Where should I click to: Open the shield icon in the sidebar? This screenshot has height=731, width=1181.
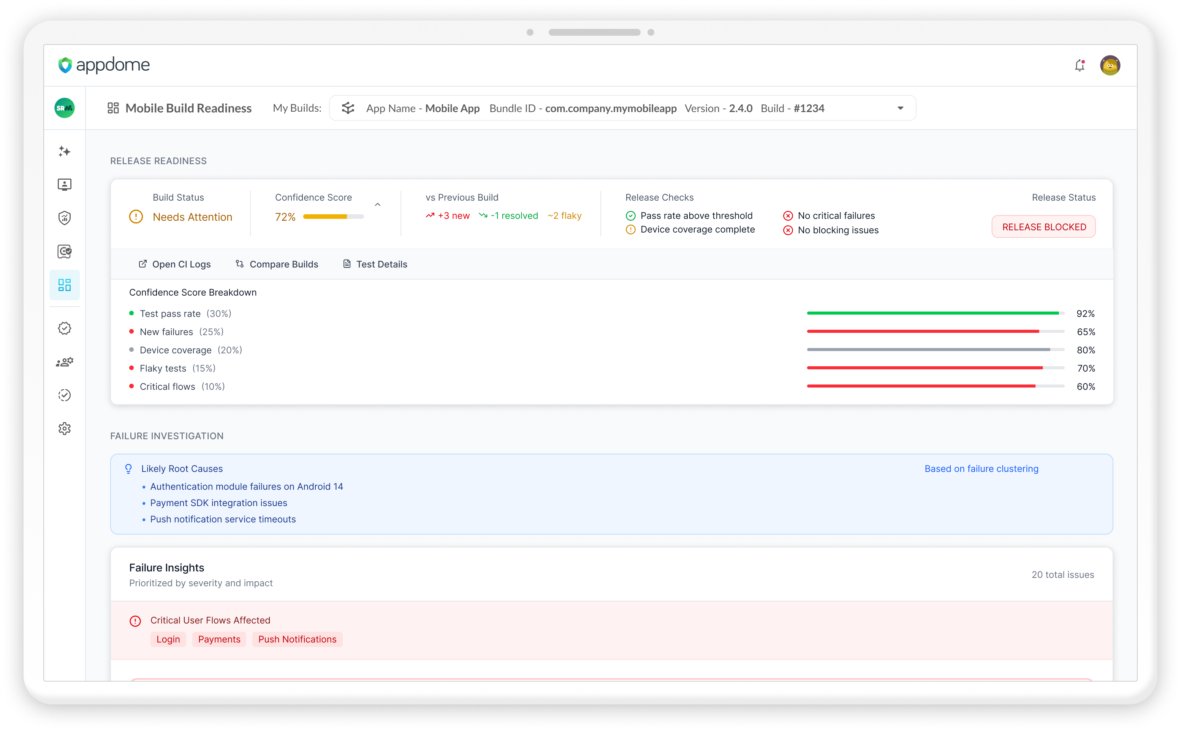[x=64, y=218]
